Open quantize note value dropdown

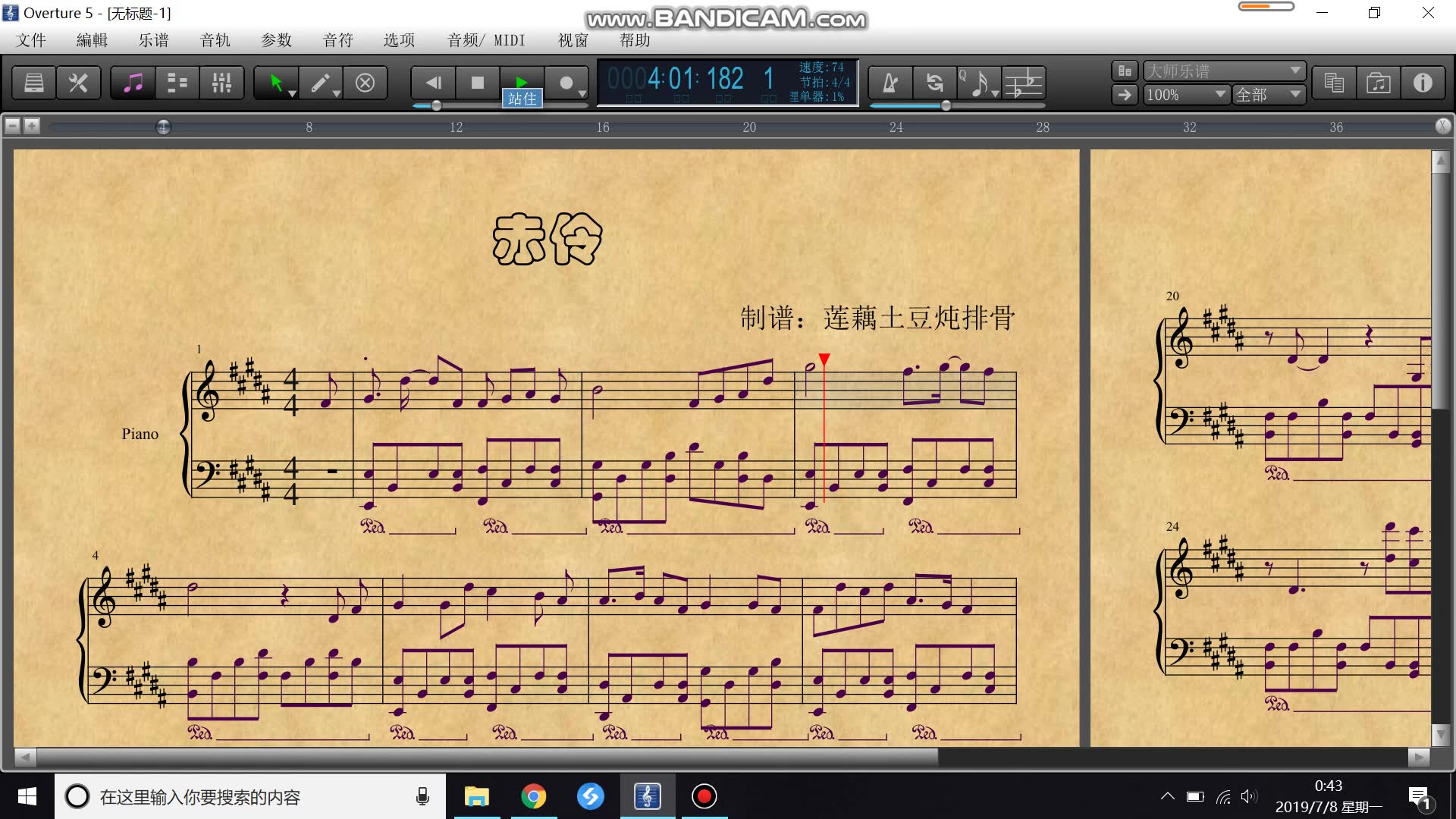click(979, 83)
